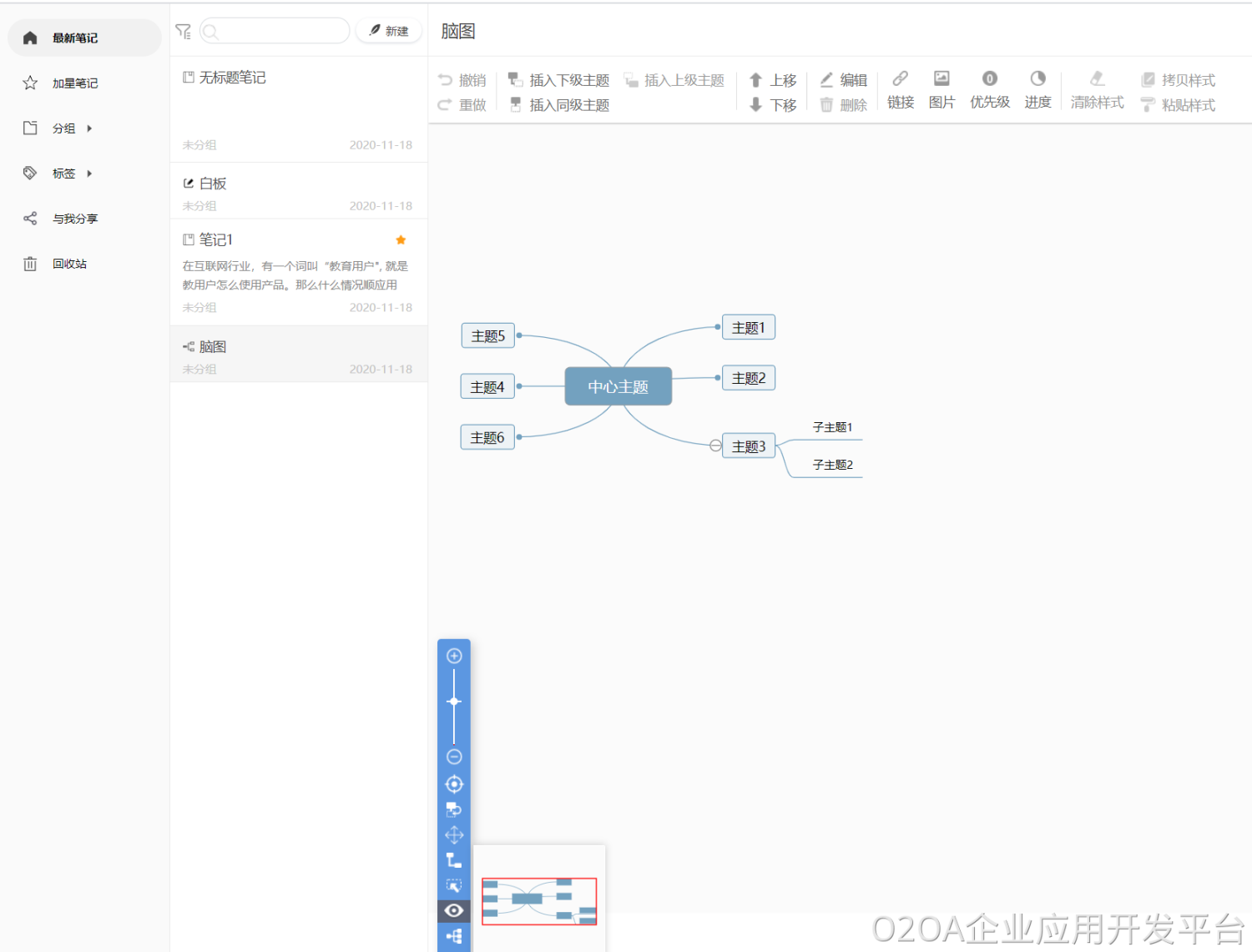1252x952 pixels.
Task: Open the note list filter icon
Action: tap(183, 32)
